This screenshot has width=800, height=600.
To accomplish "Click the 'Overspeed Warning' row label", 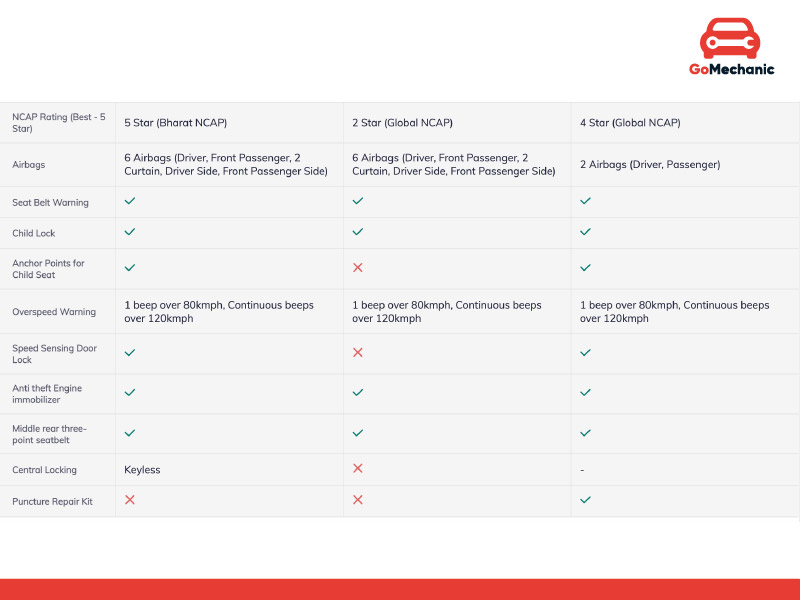I will 54,312.
